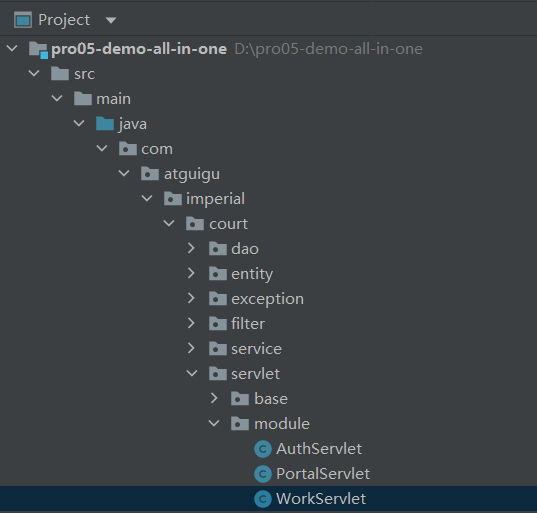The image size is (537, 513).
Task: Click the pro05-demo-all-in-one module icon
Action: pos(38,50)
